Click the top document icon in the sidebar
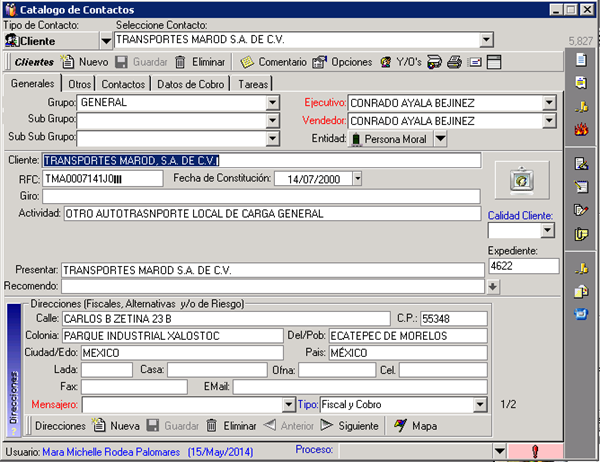600x462 pixels. tap(581, 59)
